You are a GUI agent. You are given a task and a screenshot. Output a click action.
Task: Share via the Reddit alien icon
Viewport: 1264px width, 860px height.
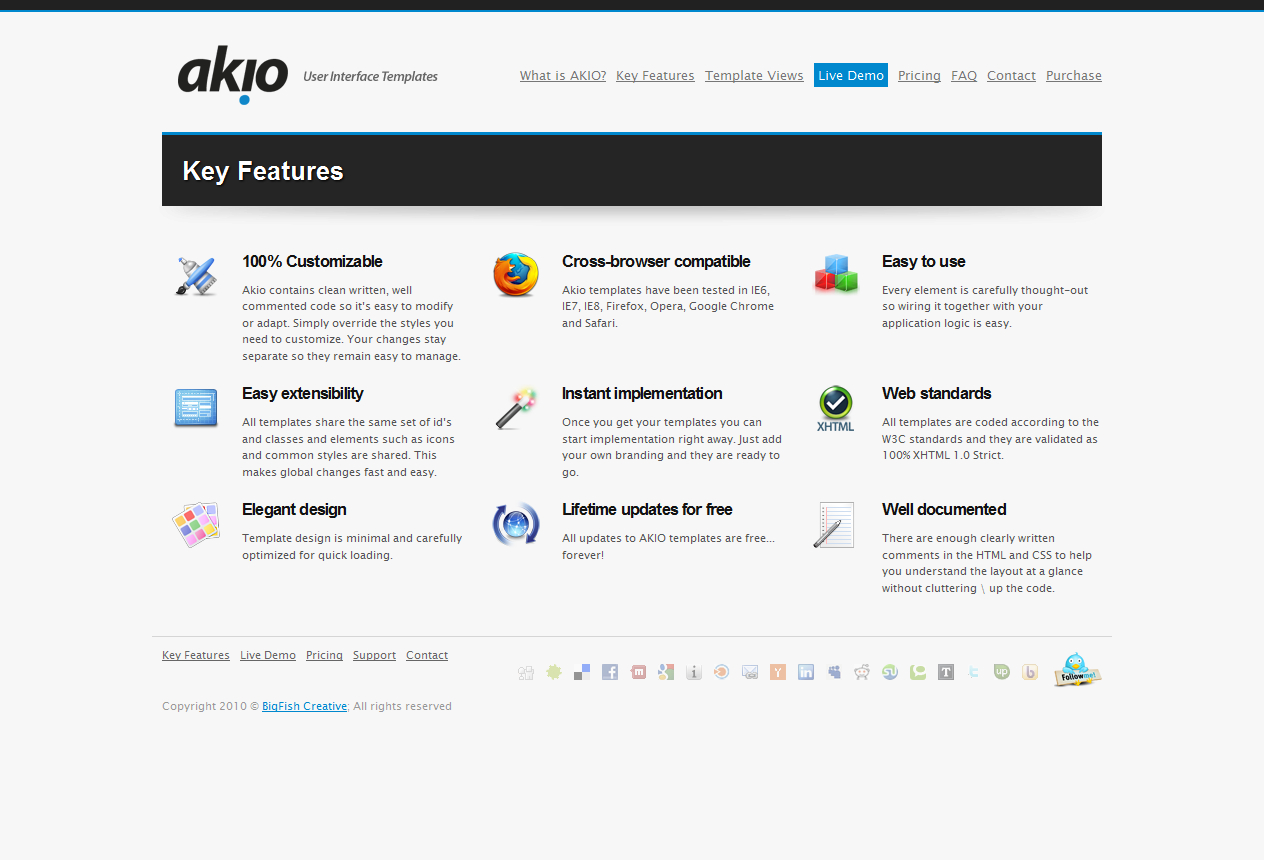[862, 672]
